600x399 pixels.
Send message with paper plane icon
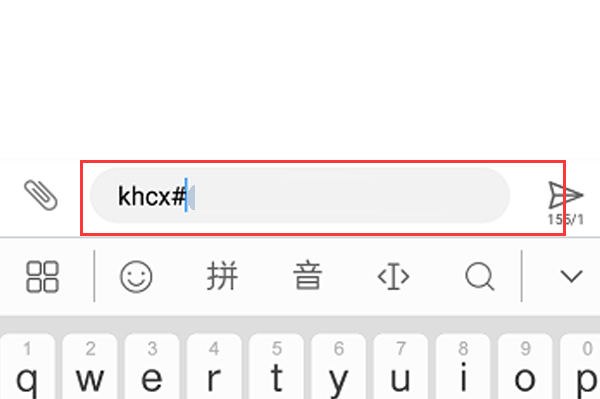point(566,195)
